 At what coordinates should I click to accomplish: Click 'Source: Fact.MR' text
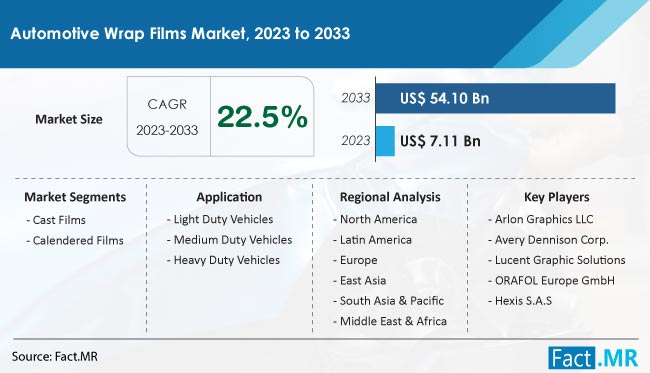[55, 356]
